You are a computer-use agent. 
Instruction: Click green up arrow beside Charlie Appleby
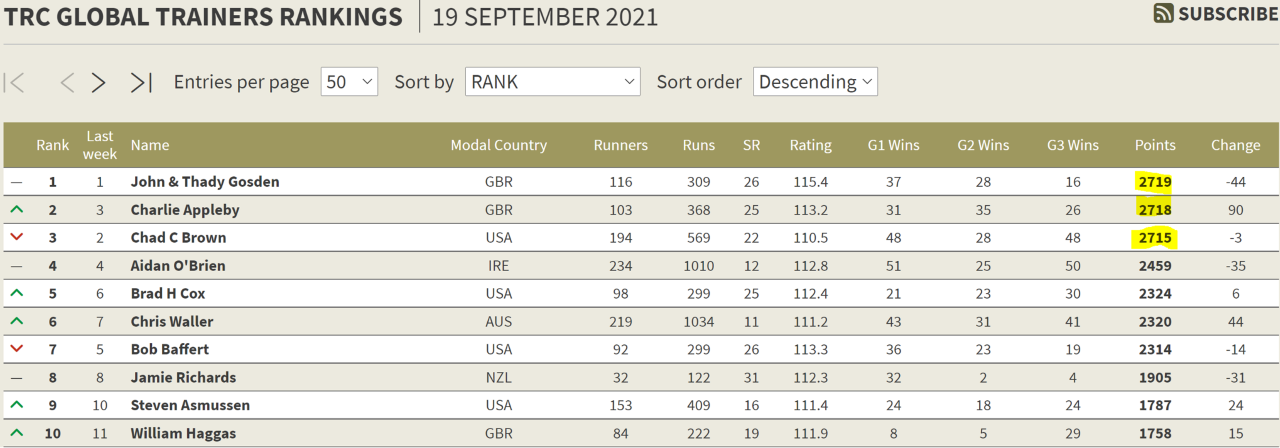[16, 209]
